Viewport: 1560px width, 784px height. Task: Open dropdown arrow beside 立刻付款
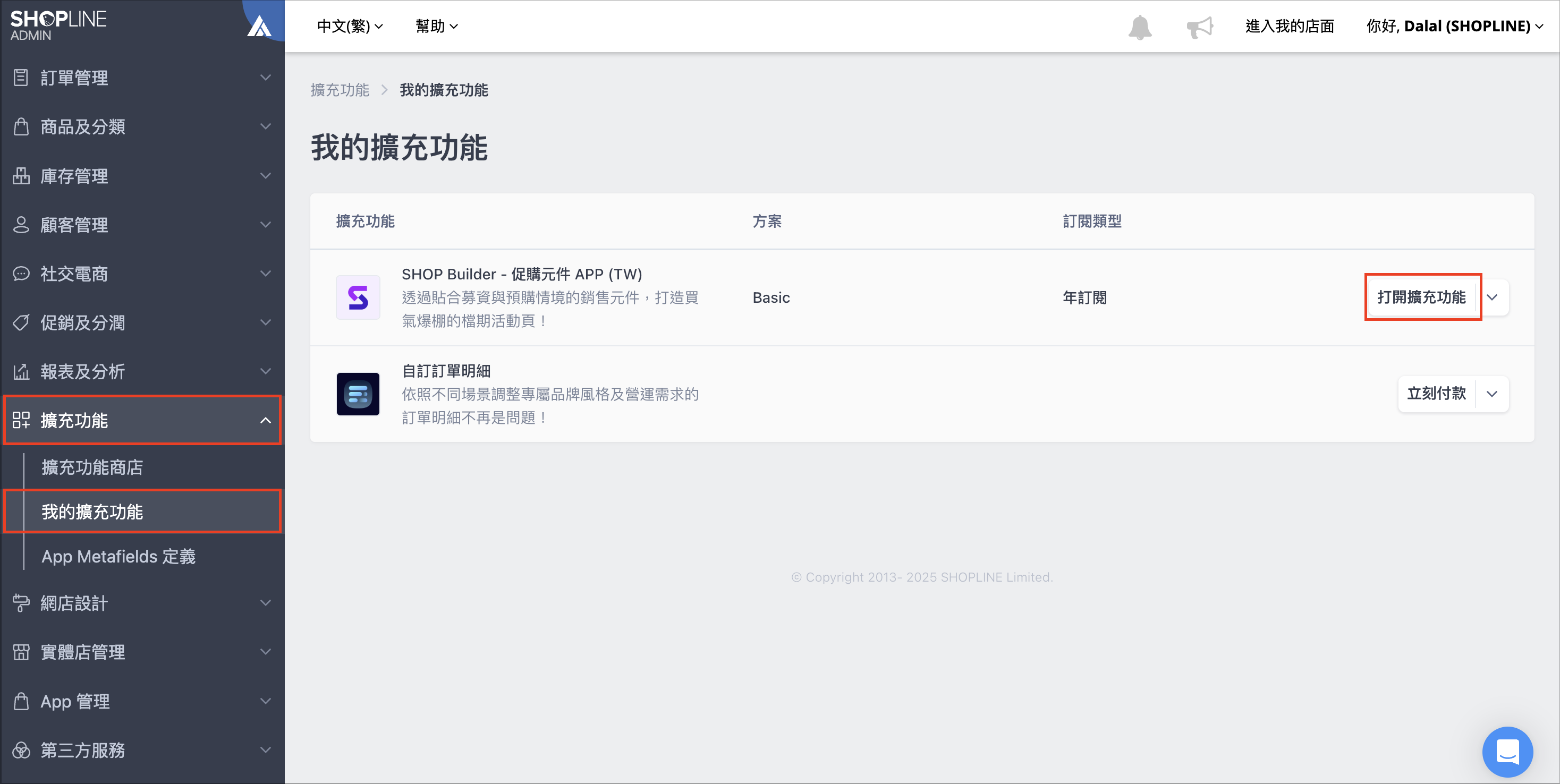[1491, 394]
